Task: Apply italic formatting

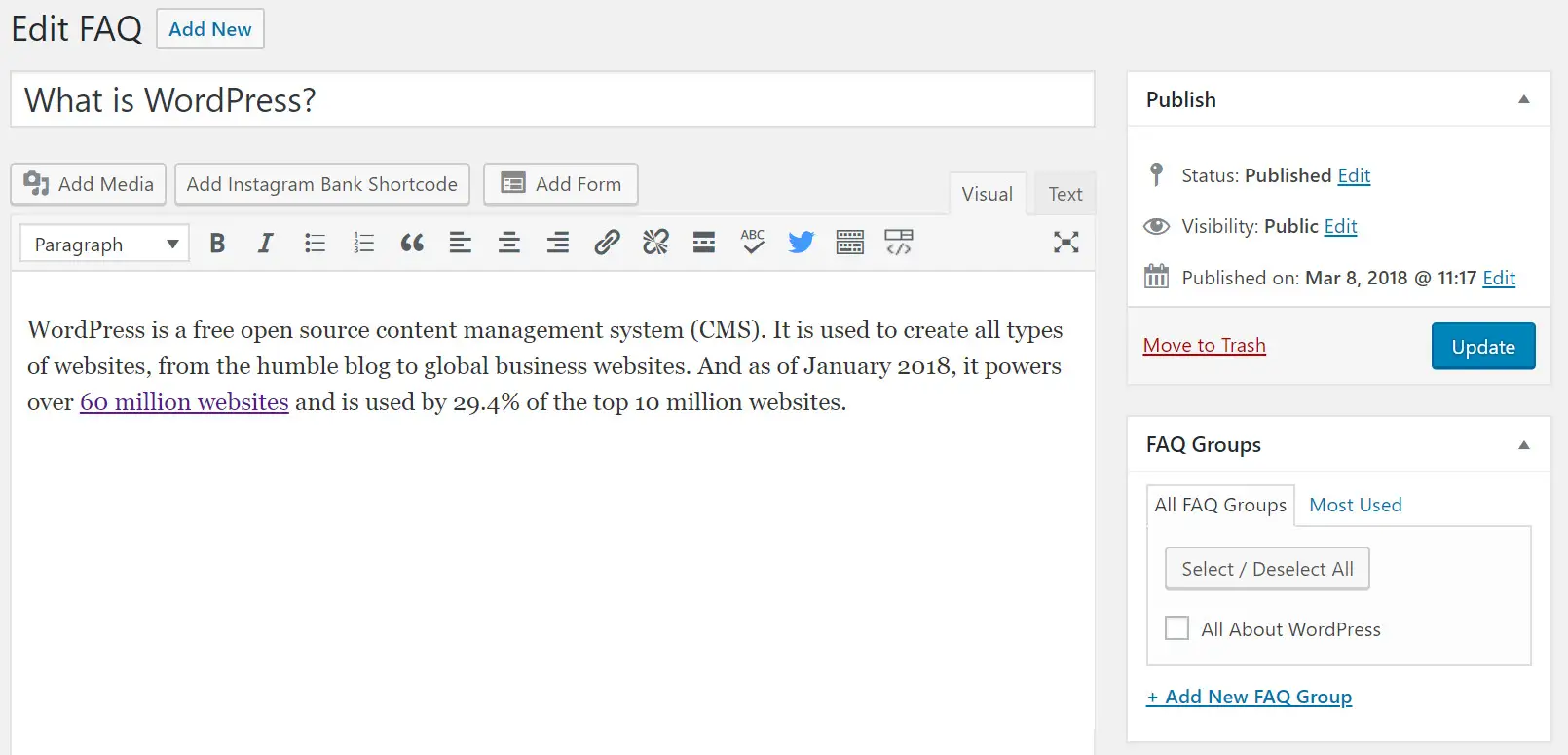Action: 265,244
